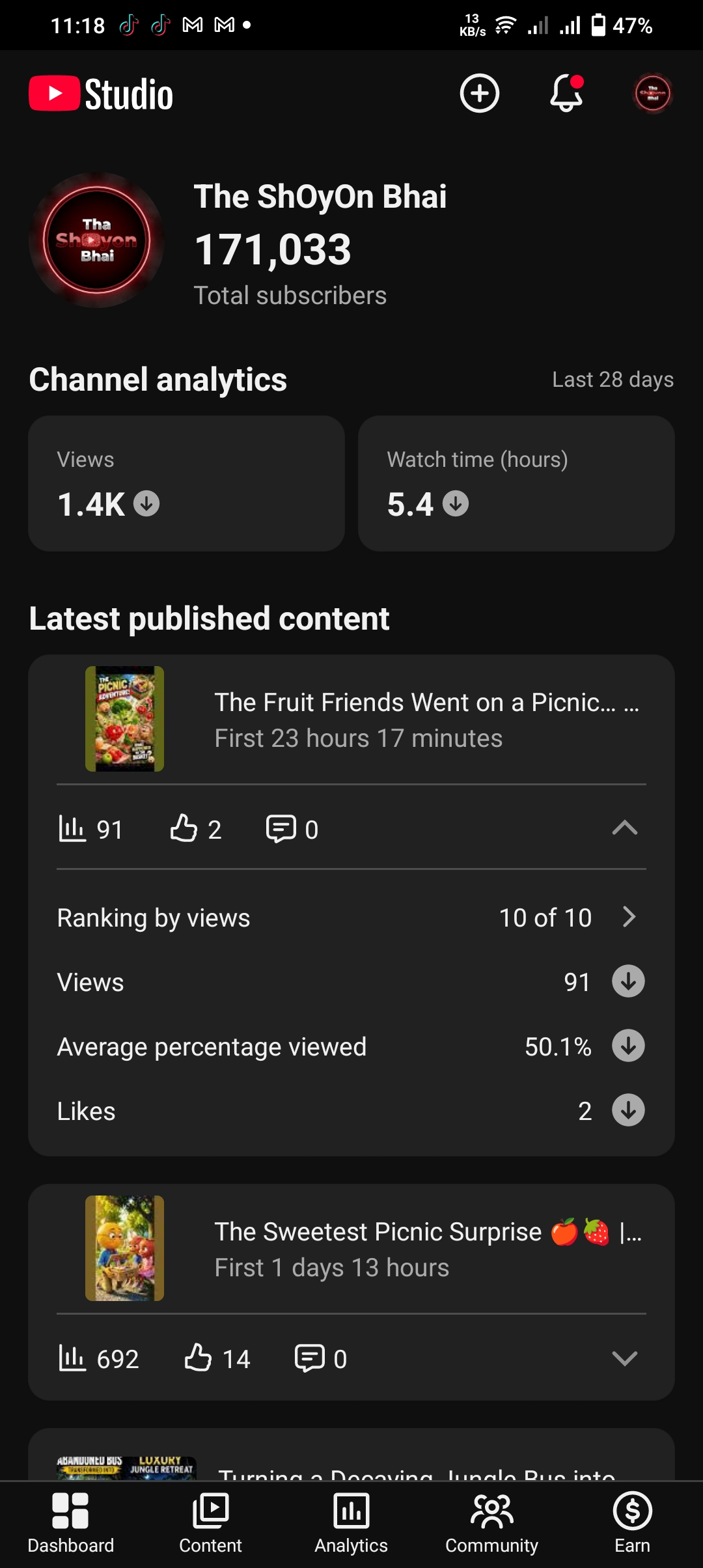This screenshot has width=703, height=1568.
Task: Tap the channel profile picture
Action: coord(97,240)
